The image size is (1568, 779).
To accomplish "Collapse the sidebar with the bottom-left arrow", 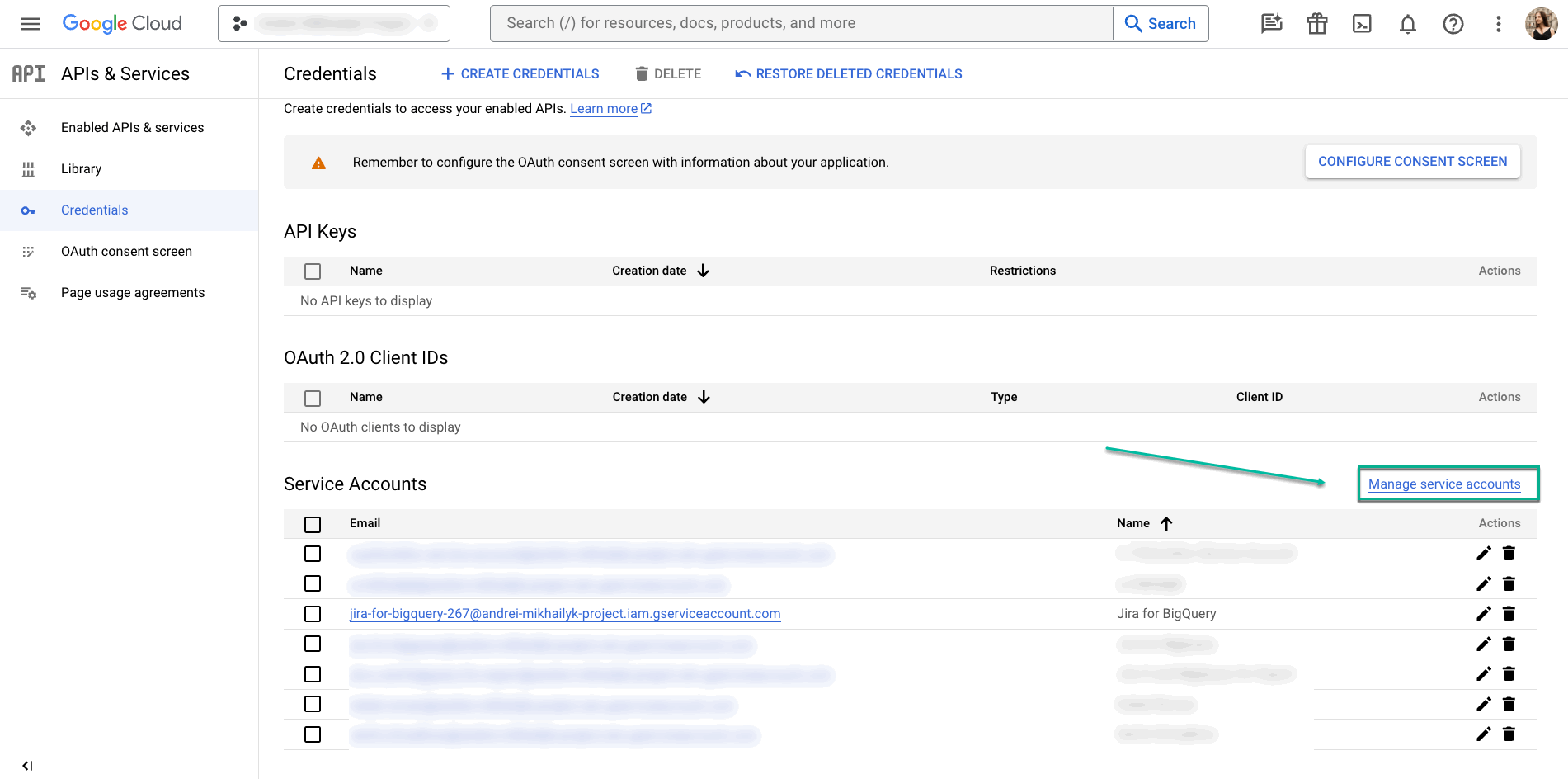I will 28,765.
